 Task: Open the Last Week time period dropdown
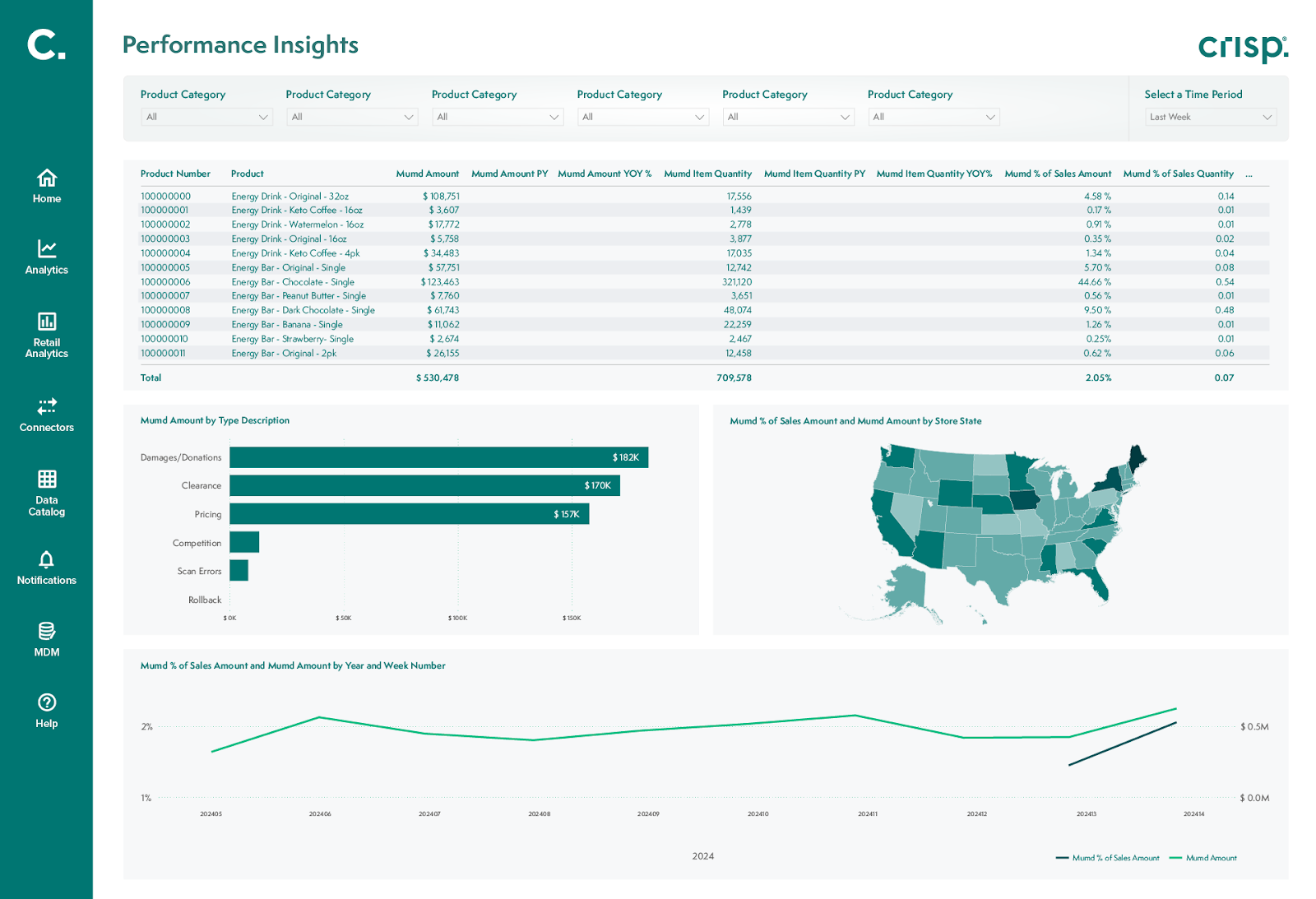[x=1210, y=117]
